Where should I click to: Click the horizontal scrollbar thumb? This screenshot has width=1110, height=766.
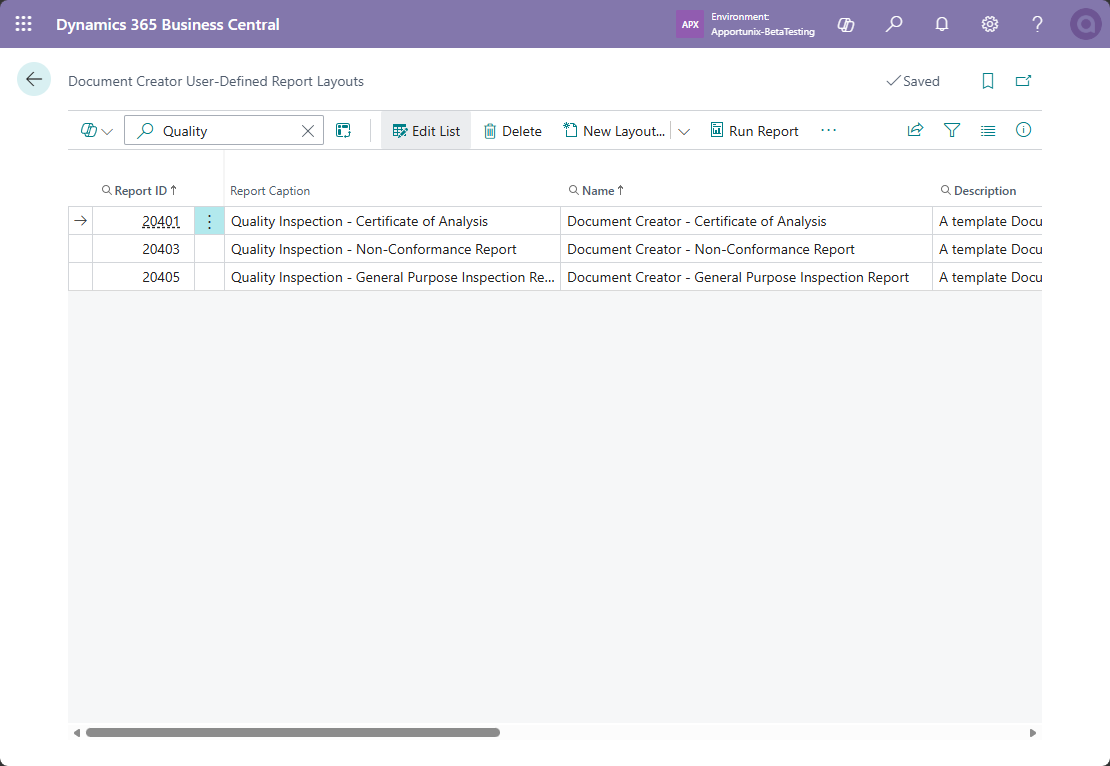click(293, 733)
